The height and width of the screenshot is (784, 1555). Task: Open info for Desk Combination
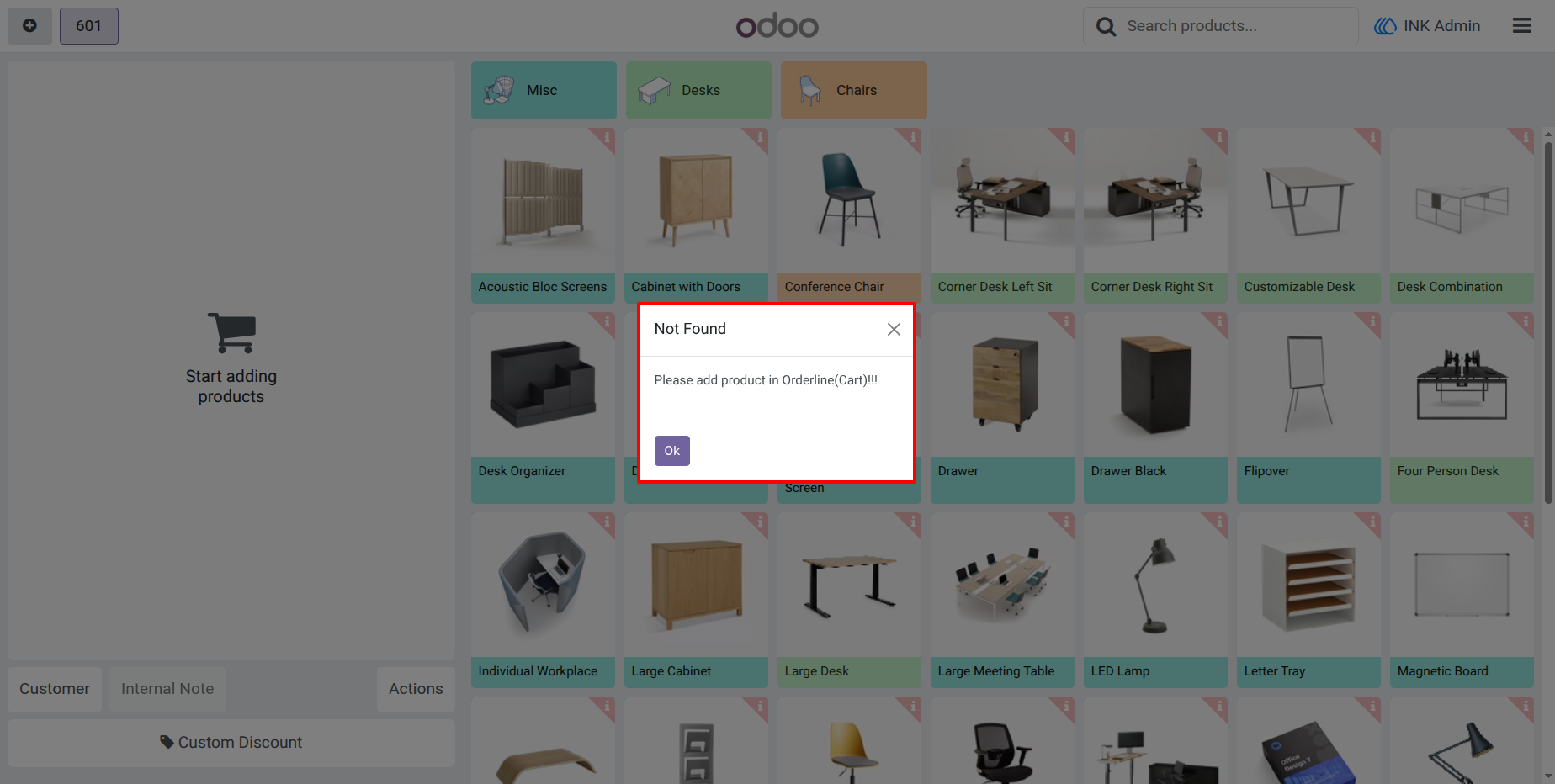pyautogui.click(x=1524, y=138)
